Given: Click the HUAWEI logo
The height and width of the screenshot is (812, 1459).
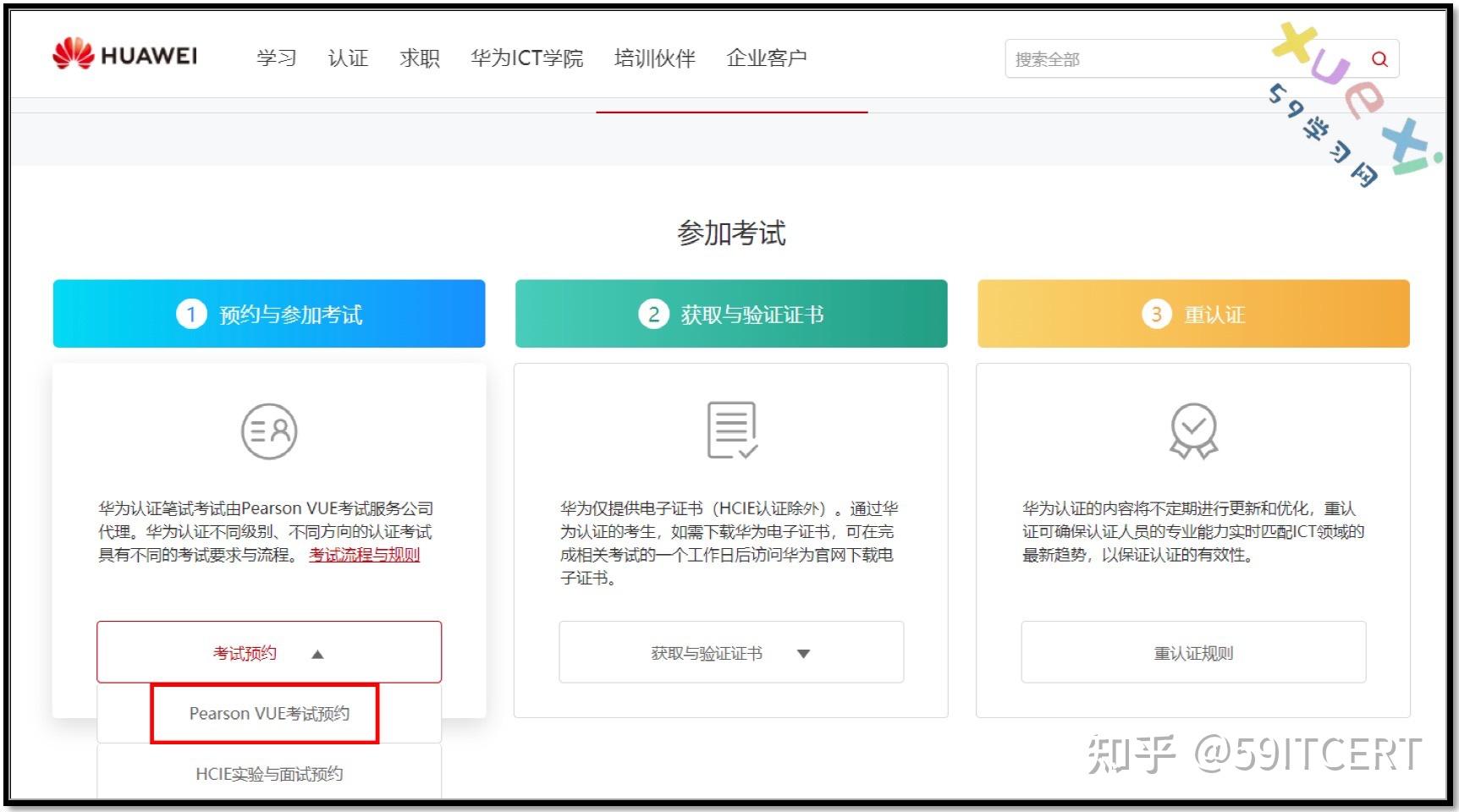Looking at the screenshot, I should coord(125,56).
